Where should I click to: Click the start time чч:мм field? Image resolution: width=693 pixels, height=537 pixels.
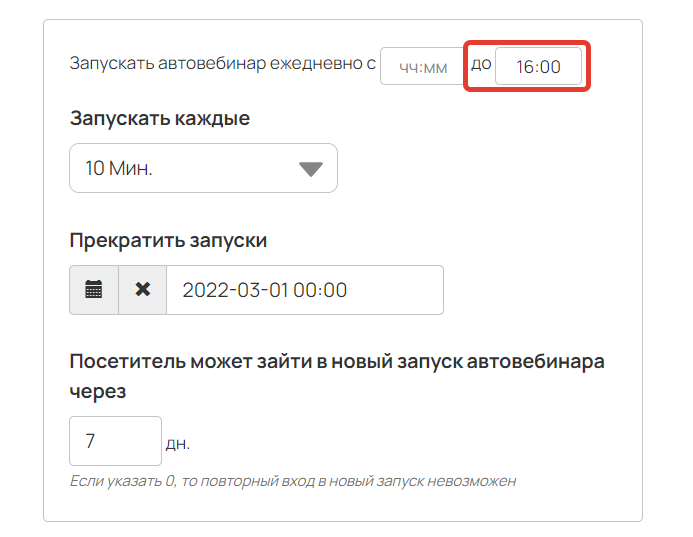(422, 66)
